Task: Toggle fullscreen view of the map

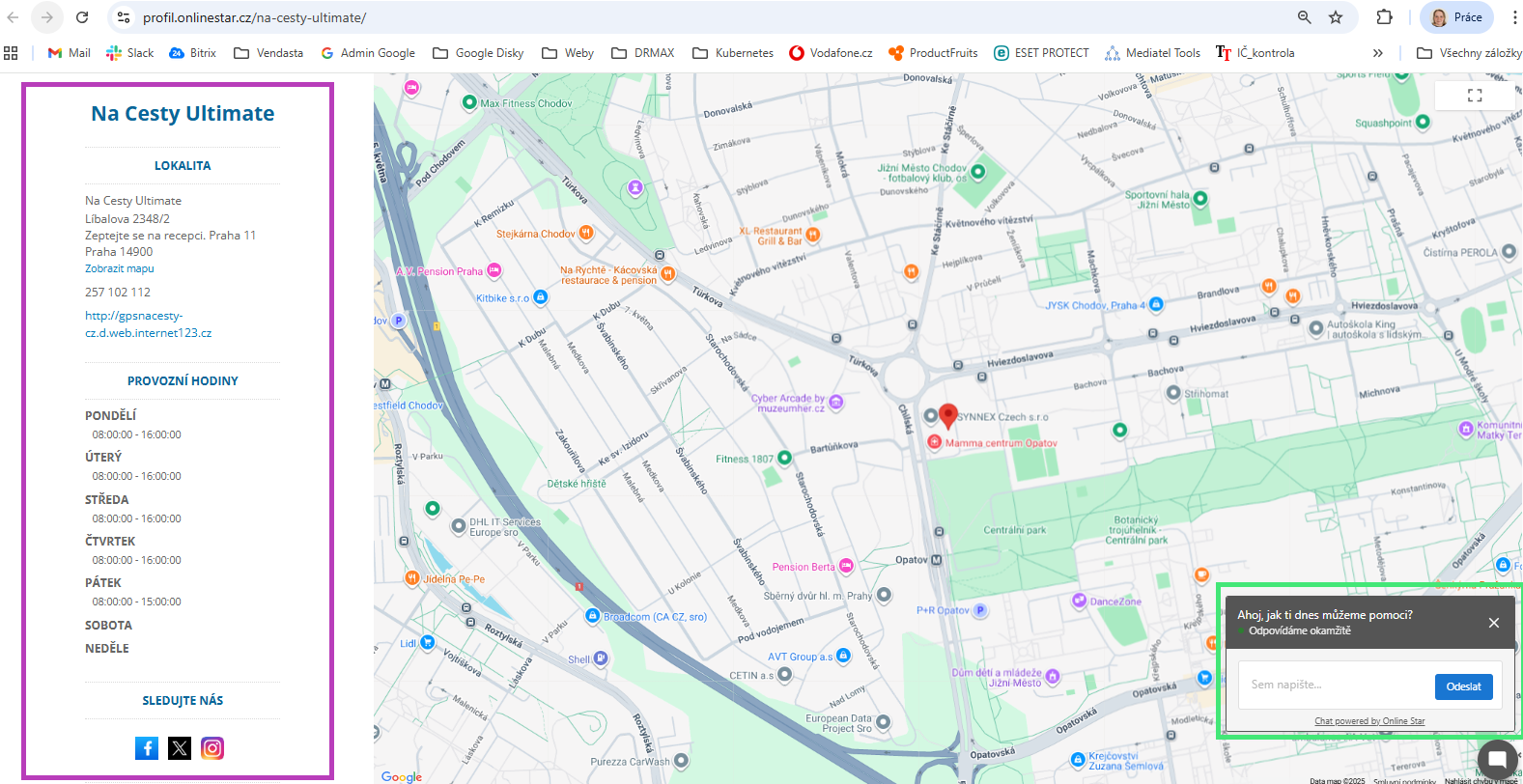Action: (x=1475, y=96)
